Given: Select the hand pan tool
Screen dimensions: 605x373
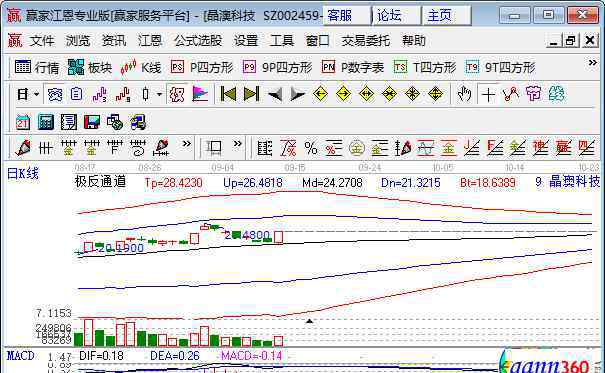Looking at the screenshot, I should [464, 94].
